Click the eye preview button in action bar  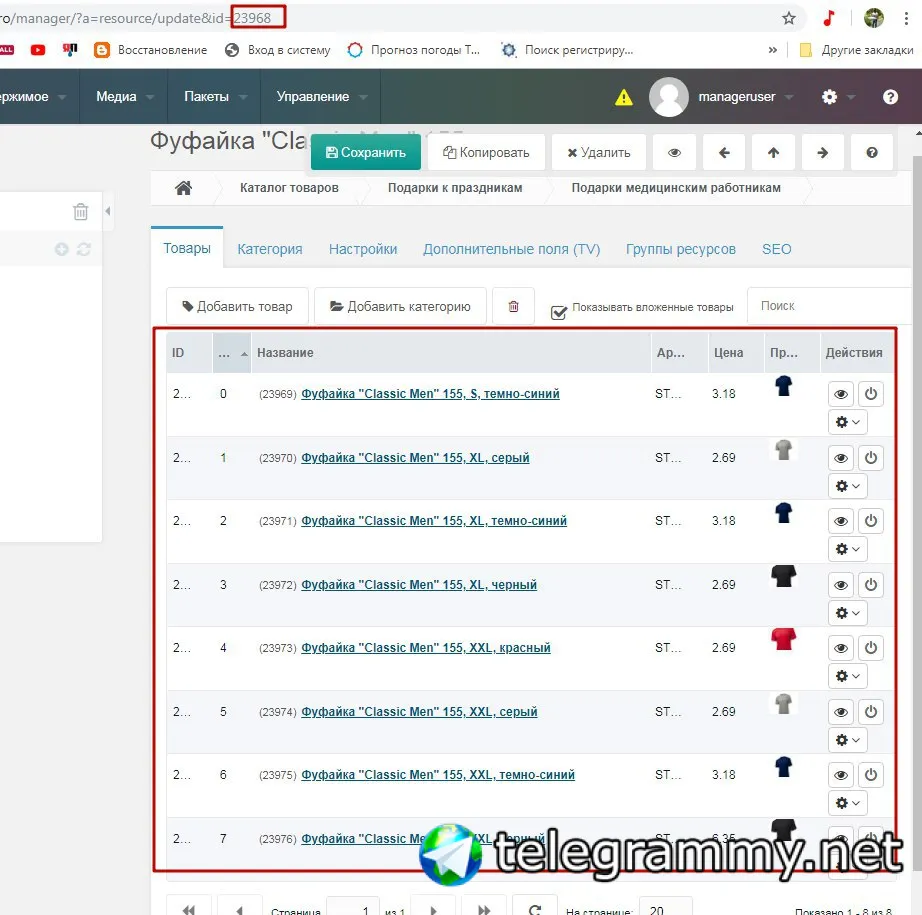(674, 152)
